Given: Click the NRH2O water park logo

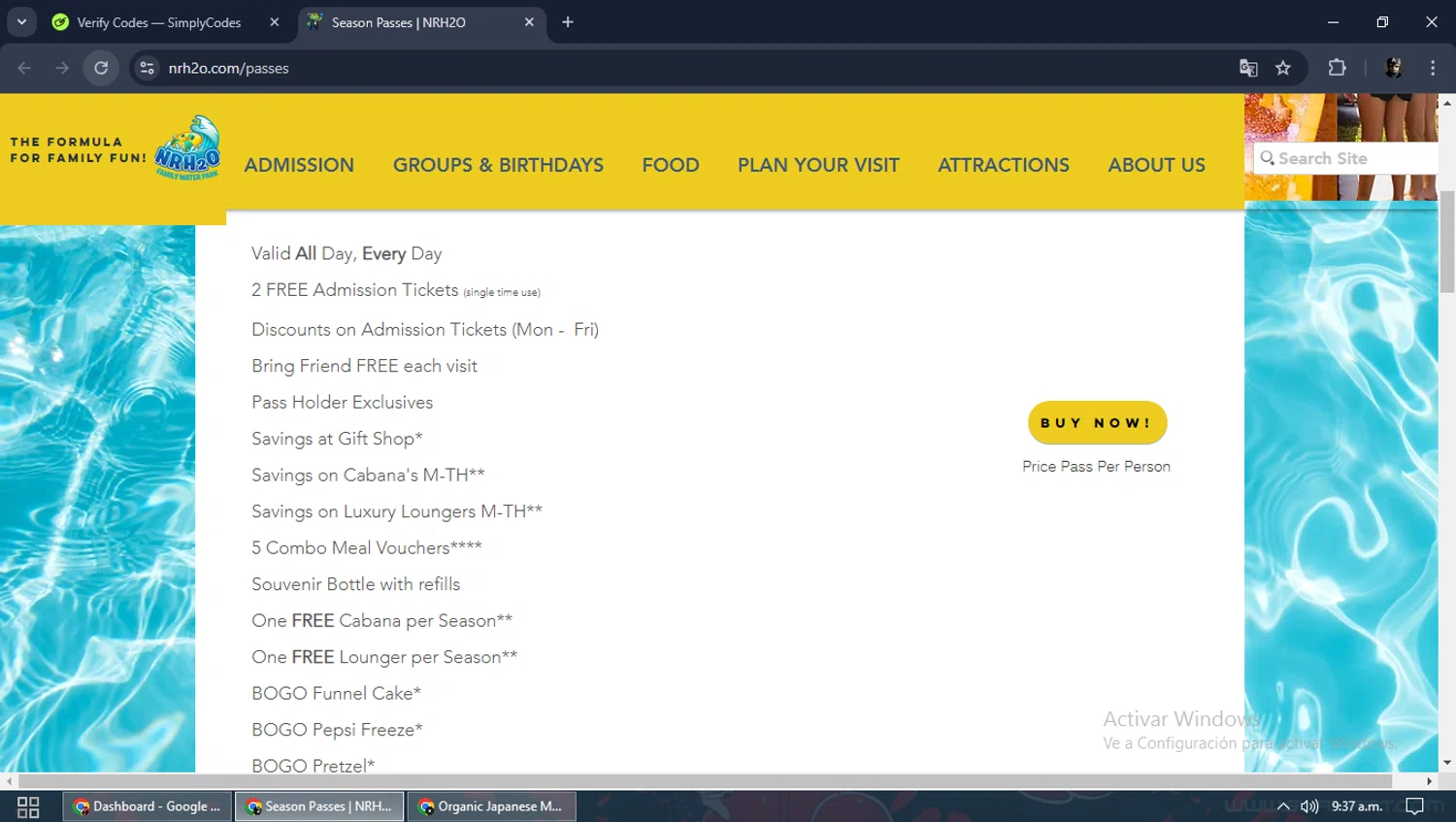Looking at the screenshot, I should point(187,148).
